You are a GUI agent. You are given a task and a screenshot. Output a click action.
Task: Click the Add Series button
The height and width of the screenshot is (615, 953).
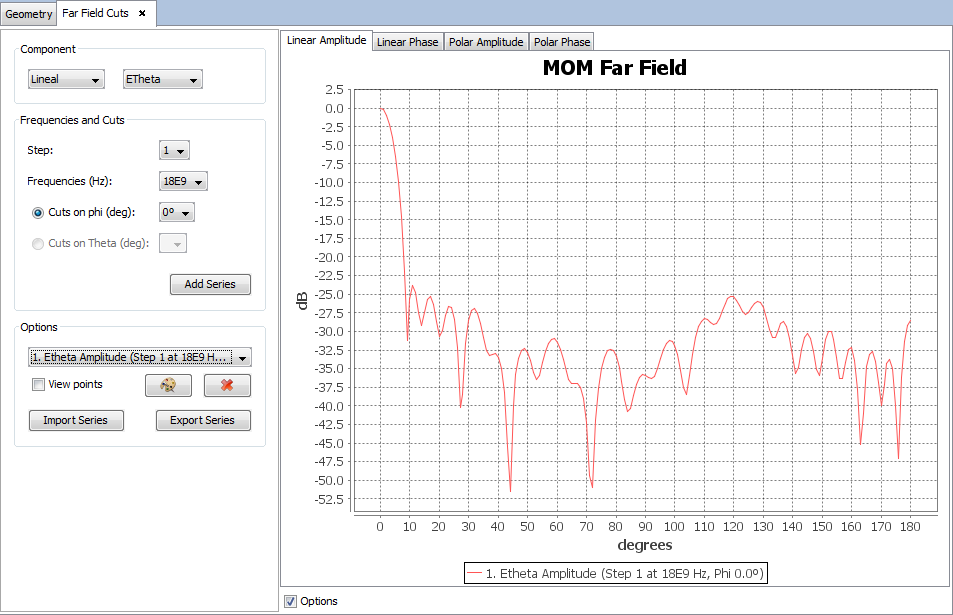pyautogui.click(x=210, y=285)
